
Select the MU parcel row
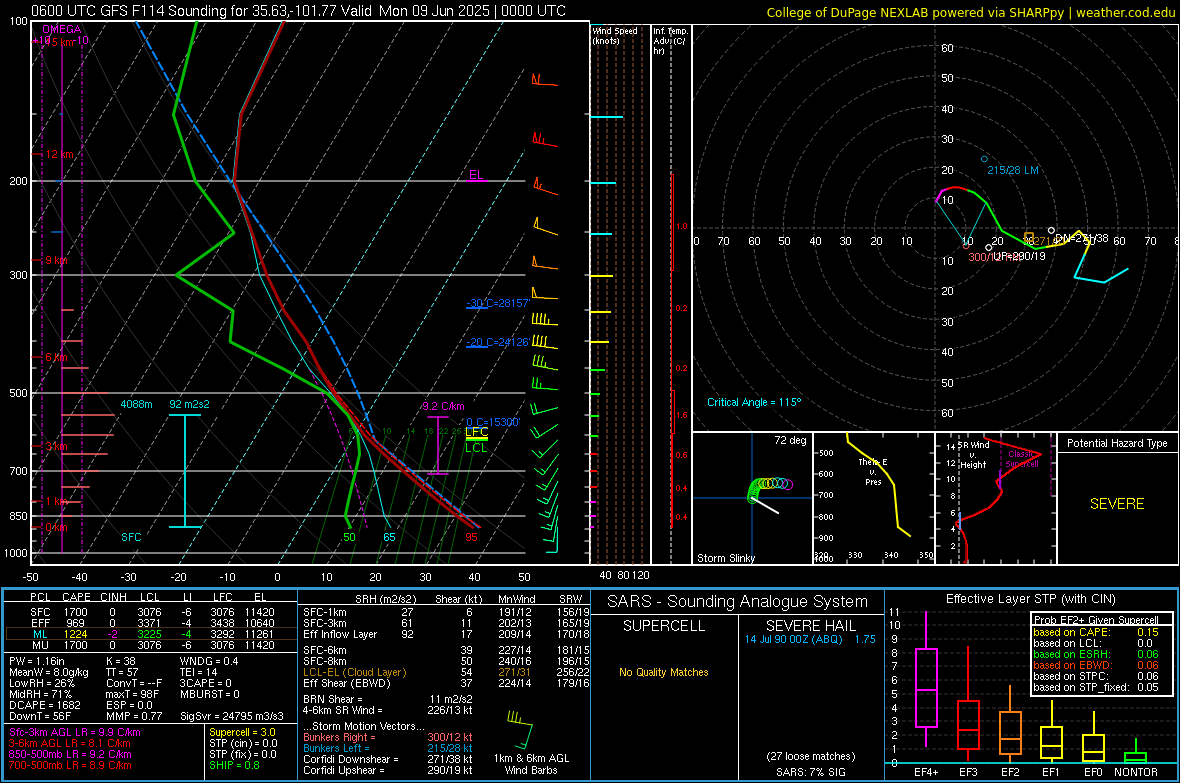151,644
